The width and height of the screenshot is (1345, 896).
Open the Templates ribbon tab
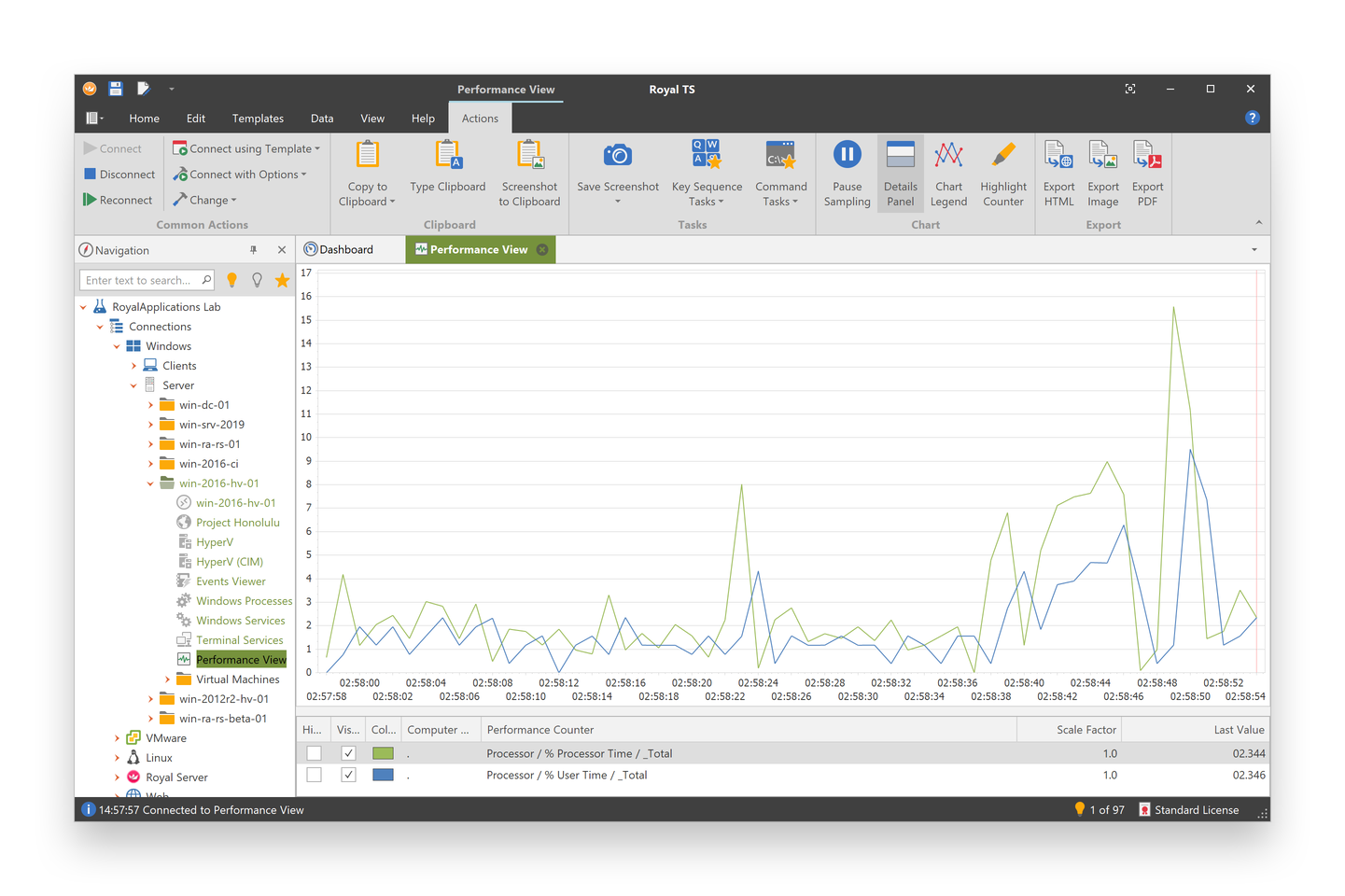258,119
